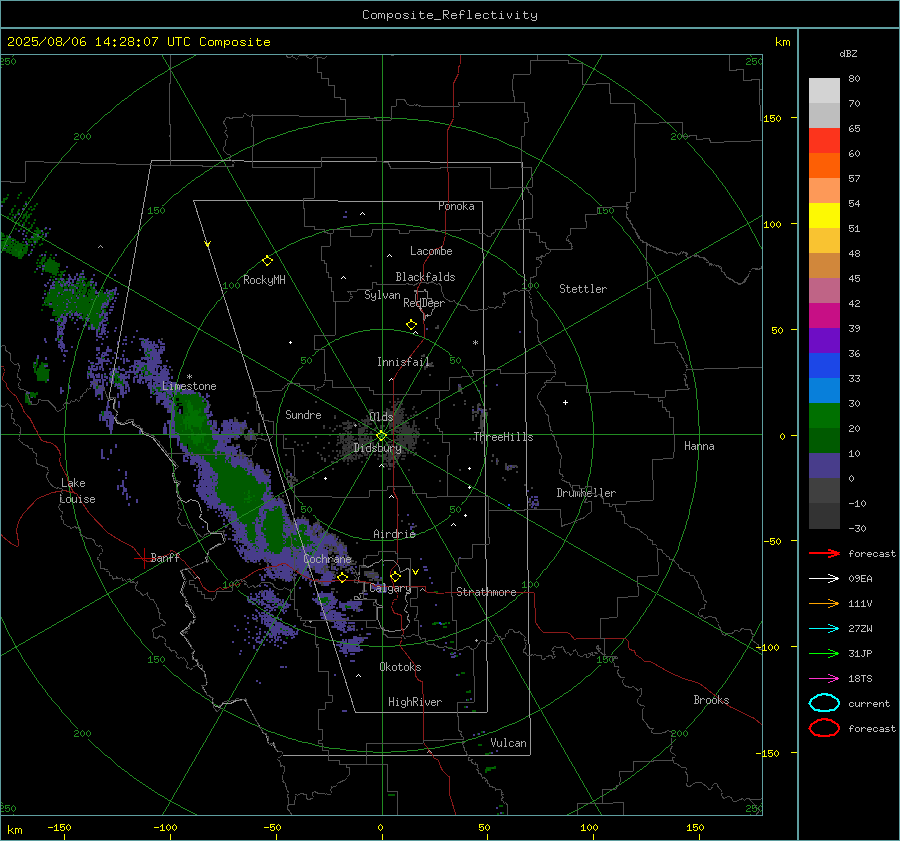Click the Sylvan label
Viewport: 900px width, 841px height.
pos(382,295)
